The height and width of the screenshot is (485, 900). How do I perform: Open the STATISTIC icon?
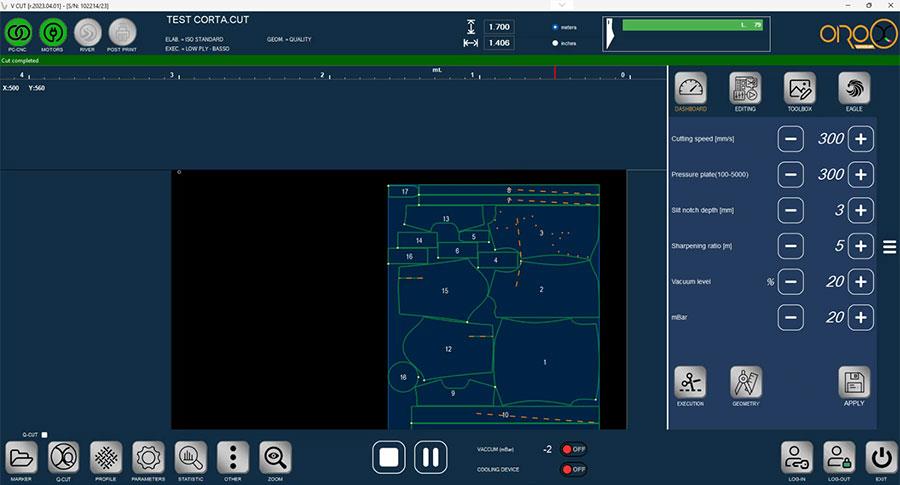(191, 457)
